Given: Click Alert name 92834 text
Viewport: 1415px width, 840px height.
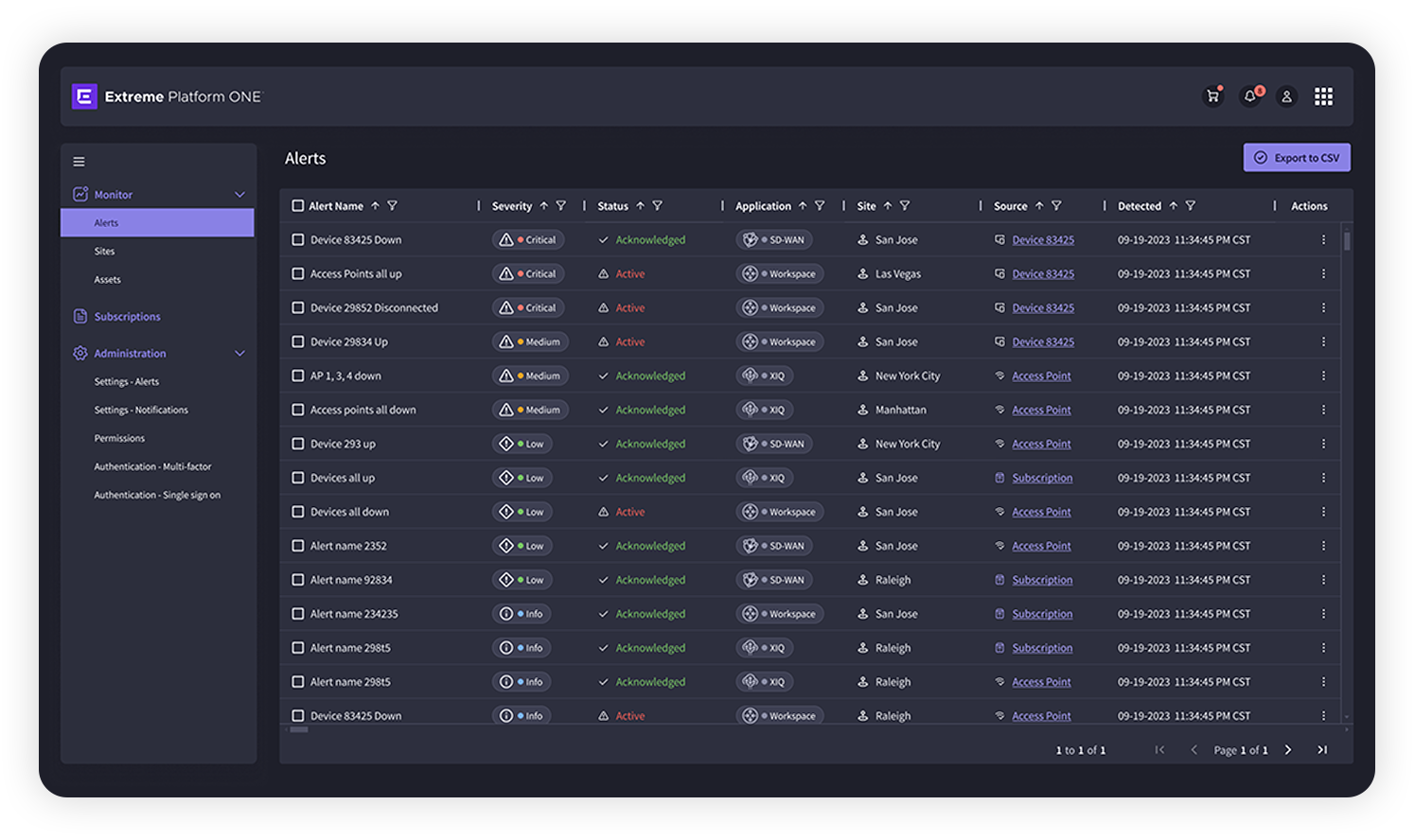Looking at the screenshot, I should click(x=351, y=581).
